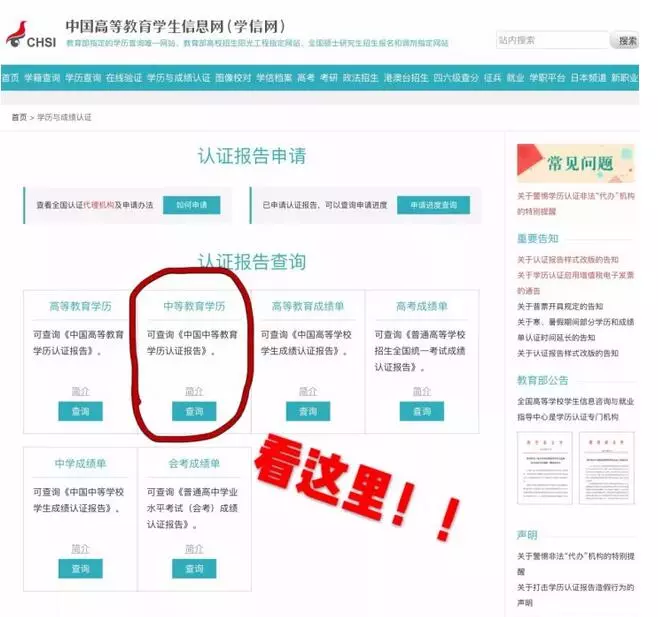Open first 关于认证报告样式改版的告知 link
This screenshot has height=617, width=658.
tap(568, 259)
